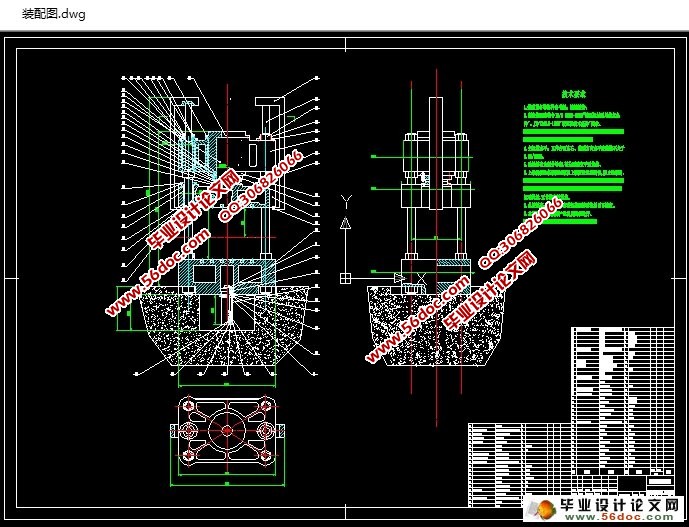
Task: Click the top-left bolt hole in plan view
Action: (189, 404)
